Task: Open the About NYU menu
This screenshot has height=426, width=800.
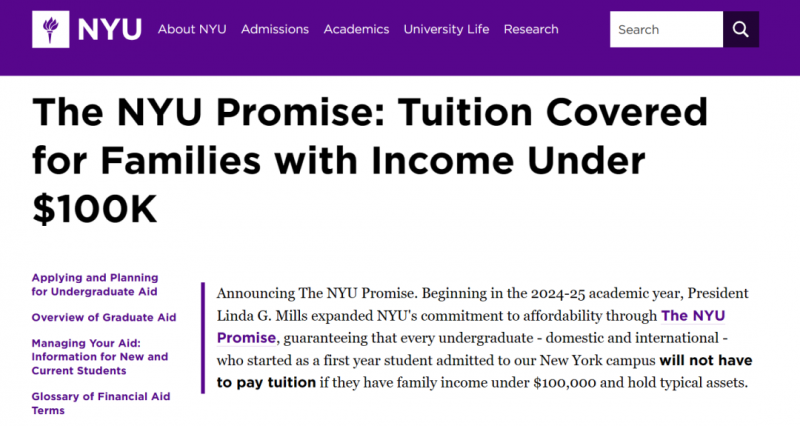Action: tap(192, 30)
